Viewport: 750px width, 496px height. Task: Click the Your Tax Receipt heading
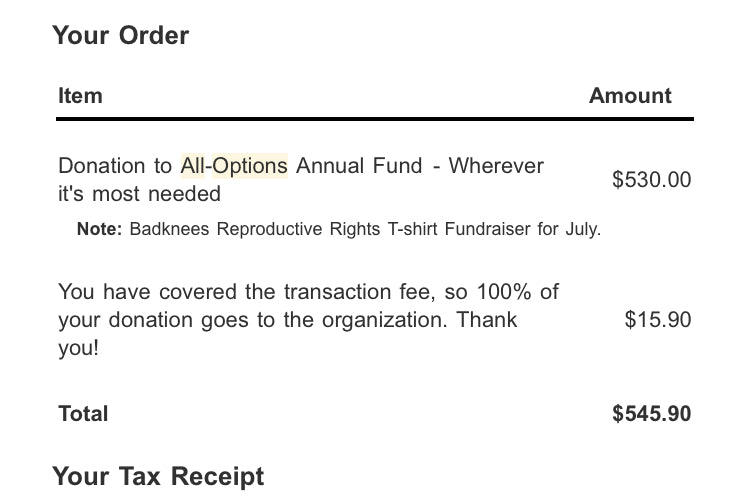coord(158,476)
